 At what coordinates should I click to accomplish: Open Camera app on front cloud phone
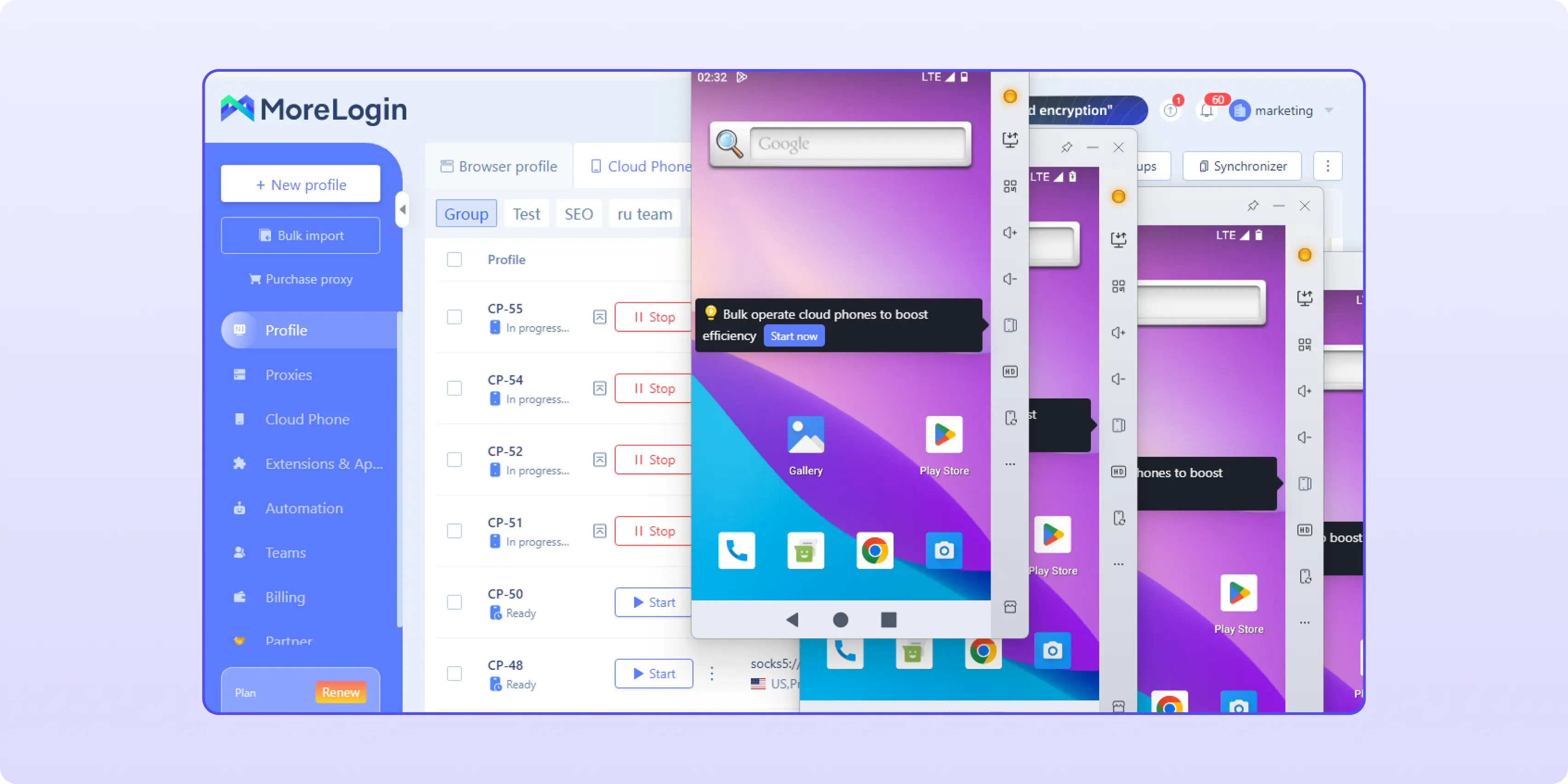pyautogui.click(x=944, y=550)
